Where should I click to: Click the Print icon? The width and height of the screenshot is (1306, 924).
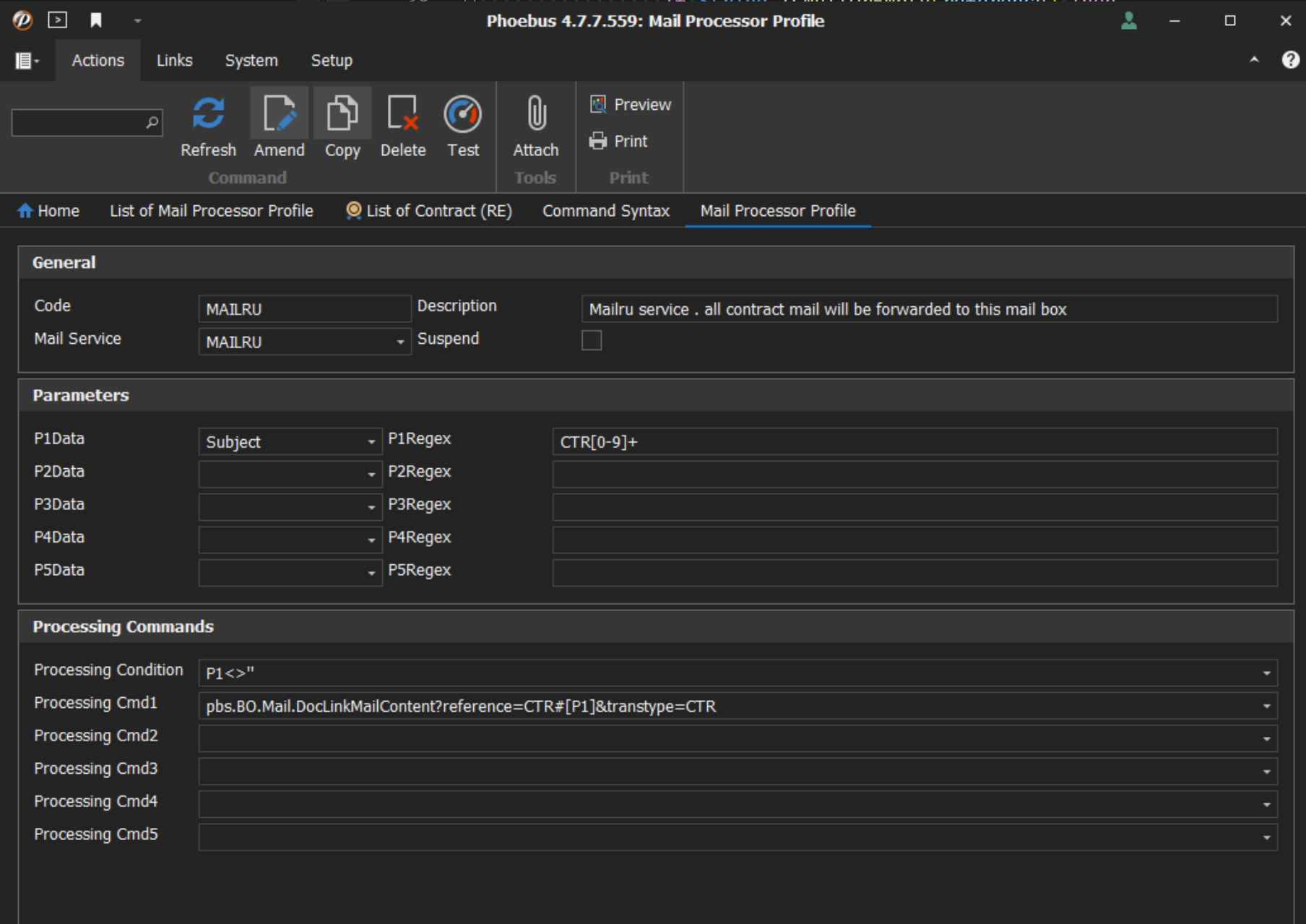click(x=598, y=141)
